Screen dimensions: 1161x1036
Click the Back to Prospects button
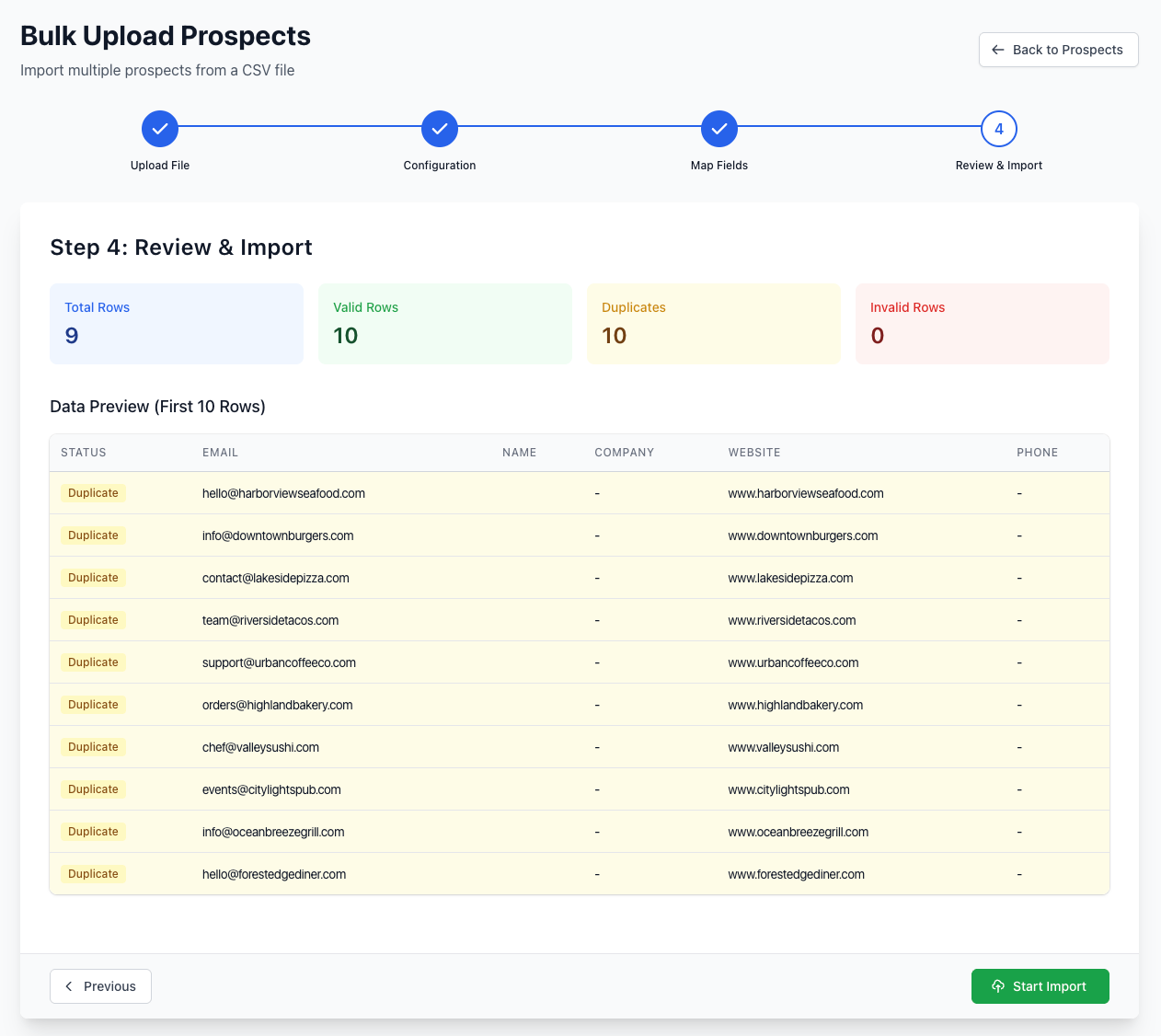(1058, 50)
